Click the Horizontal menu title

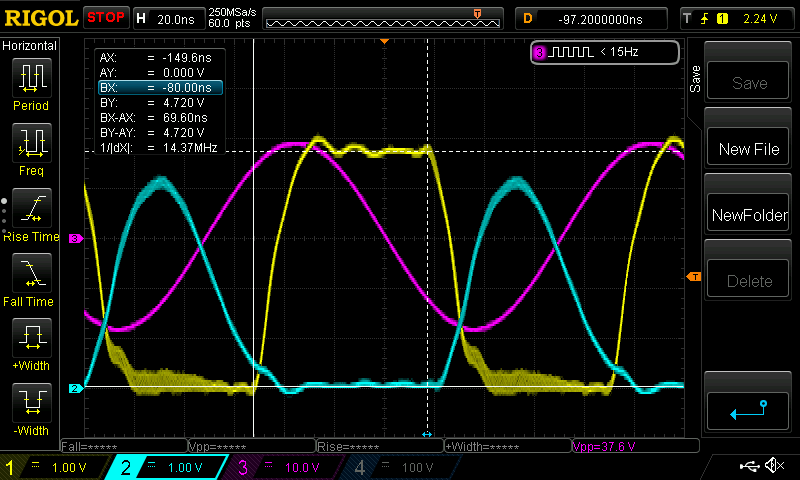coord(30,46)
